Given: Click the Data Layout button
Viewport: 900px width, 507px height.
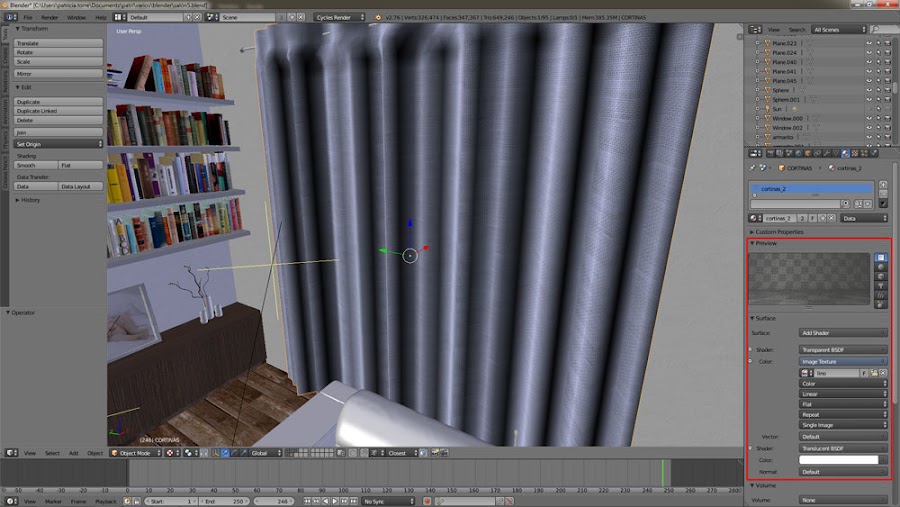Looking at the screenshot, I should tap(80, 187).
